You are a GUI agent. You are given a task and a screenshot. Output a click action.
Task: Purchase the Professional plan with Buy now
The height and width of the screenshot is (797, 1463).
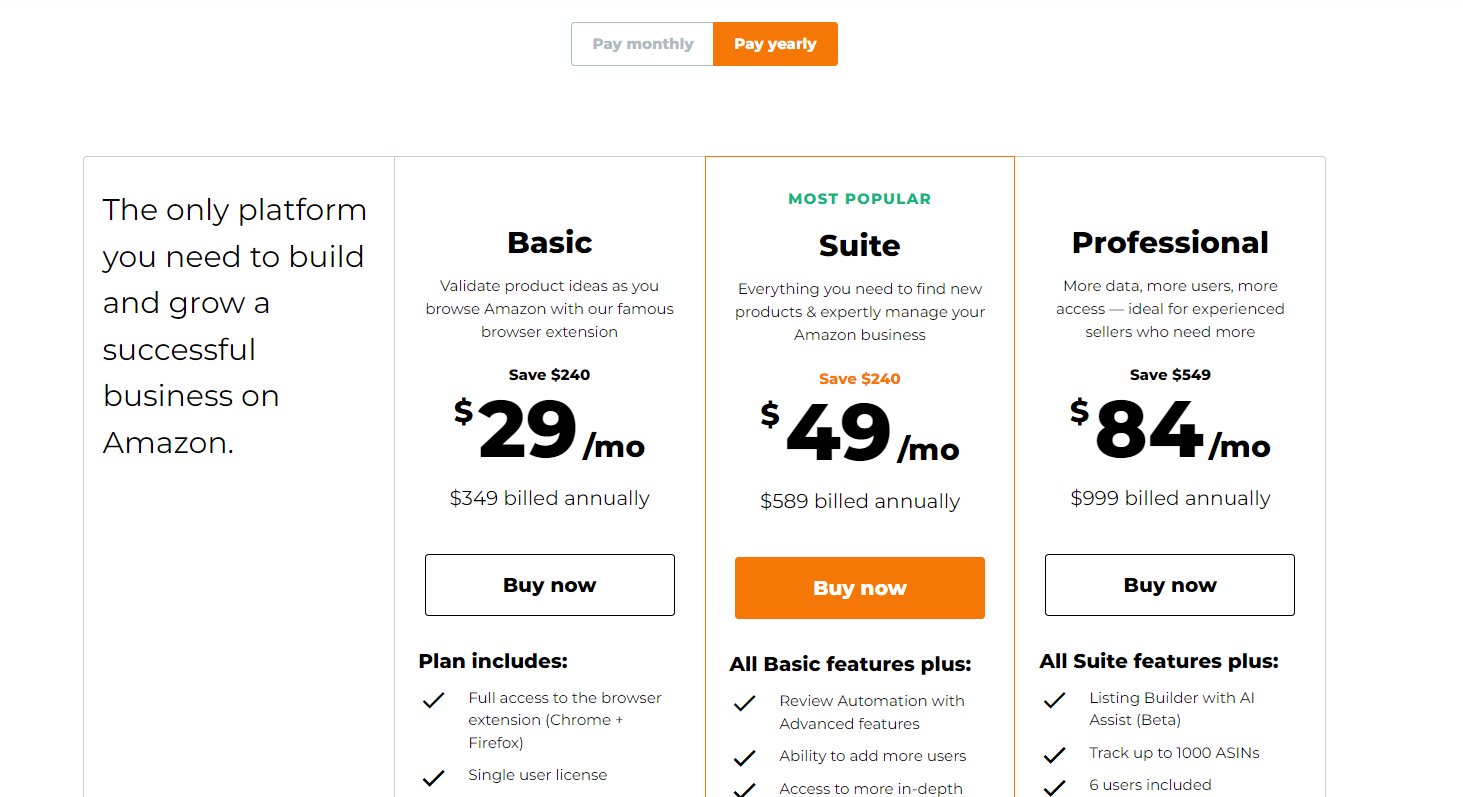(1169, 585)
